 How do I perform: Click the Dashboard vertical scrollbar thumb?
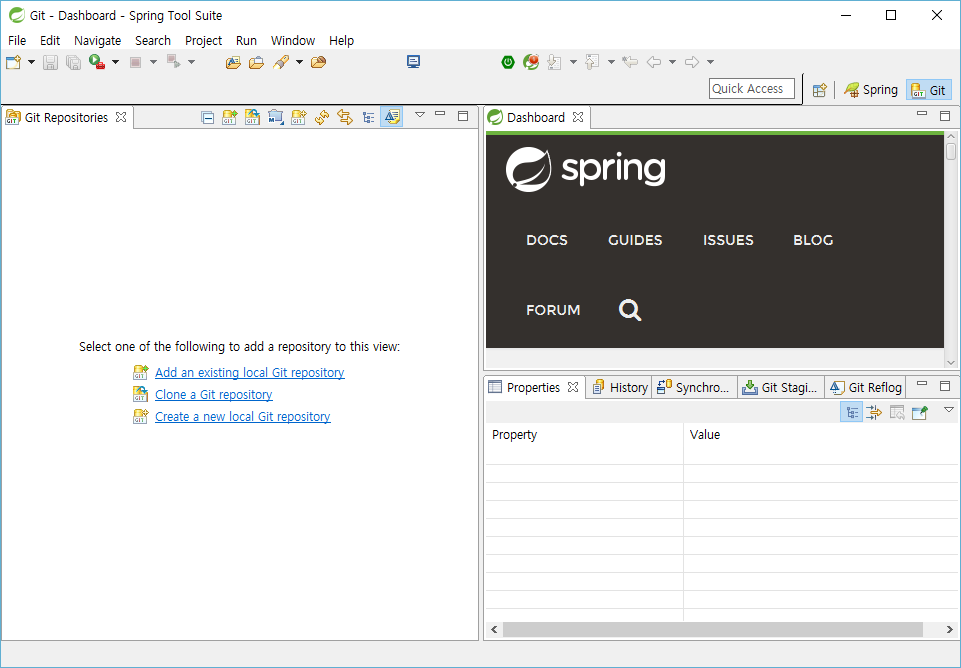coord(951,151)
